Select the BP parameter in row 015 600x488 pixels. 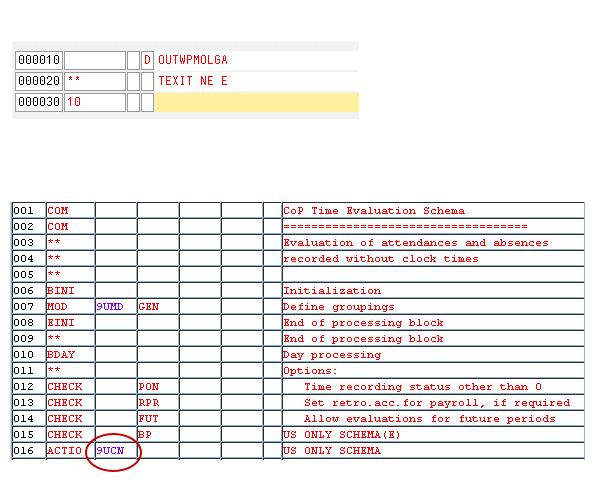(146, 435)
